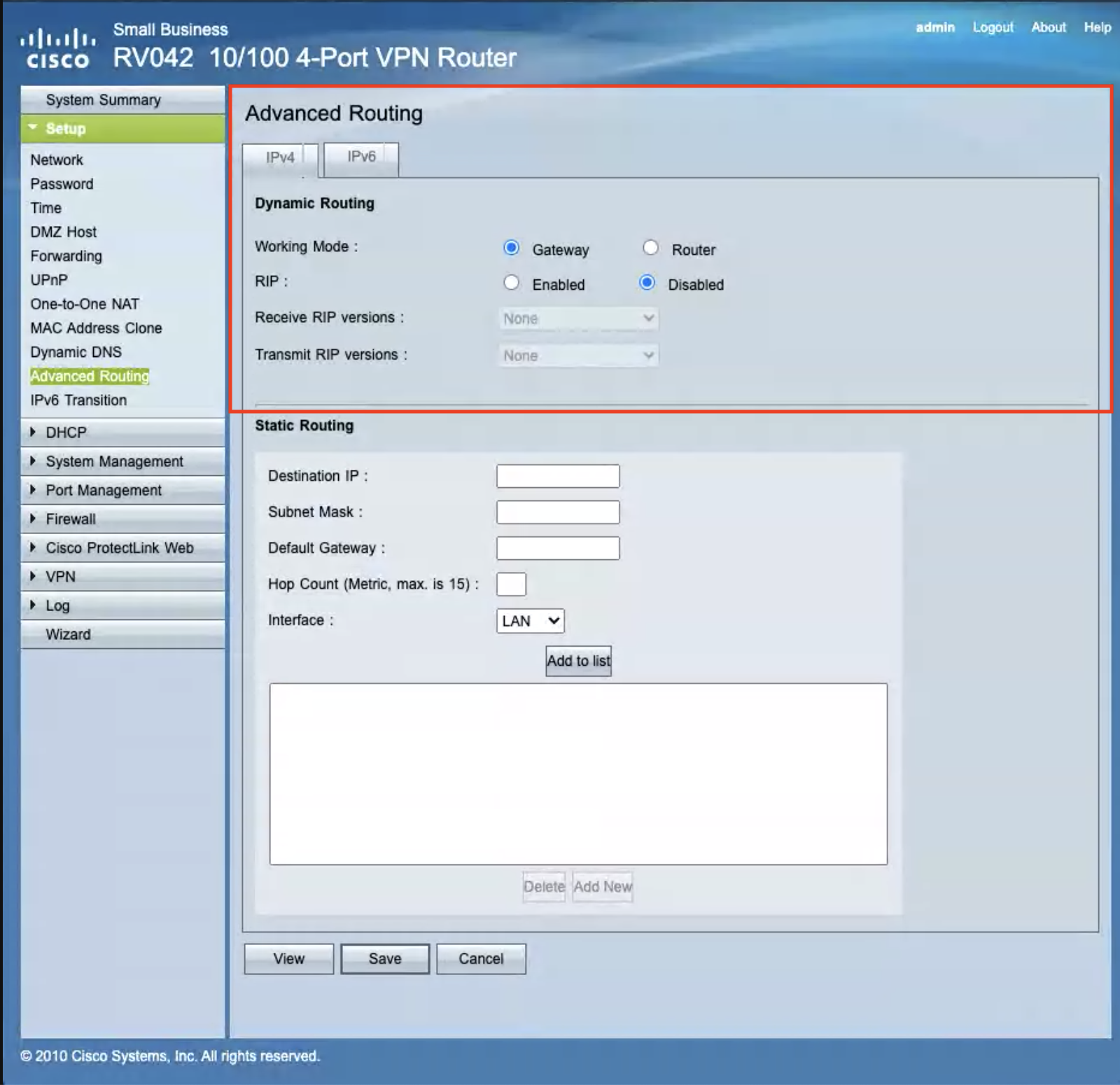This screenshot has width=1120, height=1085.
Task: Select Advanced Routing in sidebar
Action: [x=90, y=377]
